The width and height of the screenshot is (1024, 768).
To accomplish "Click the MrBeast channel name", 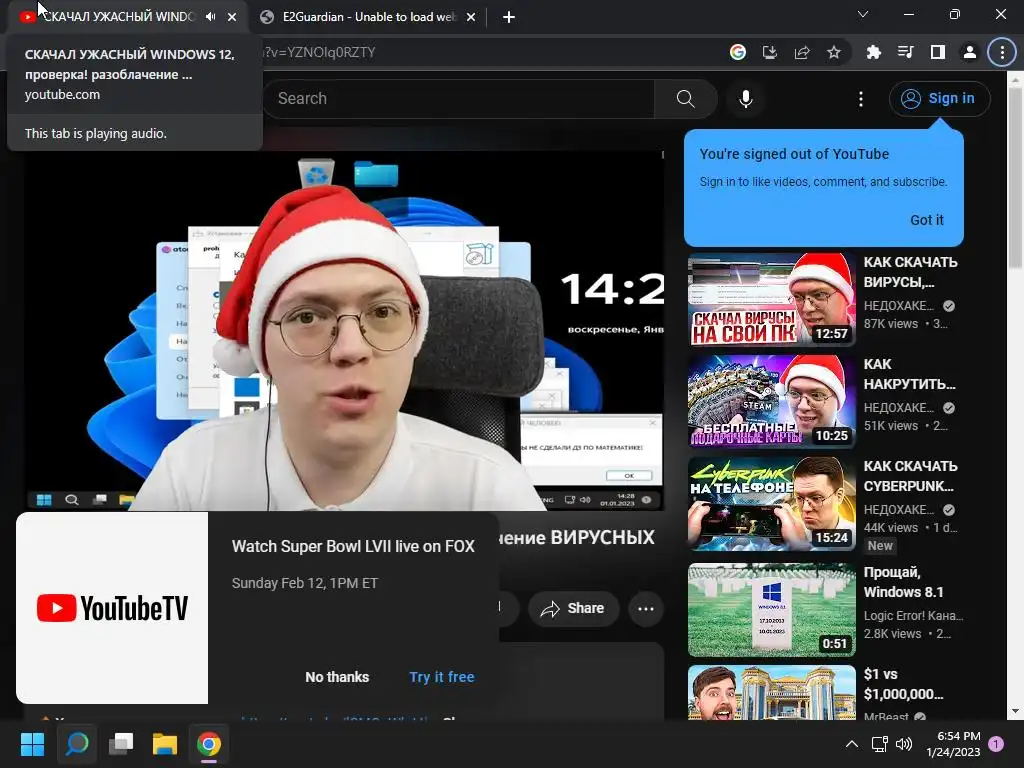I will coord(886,716).
